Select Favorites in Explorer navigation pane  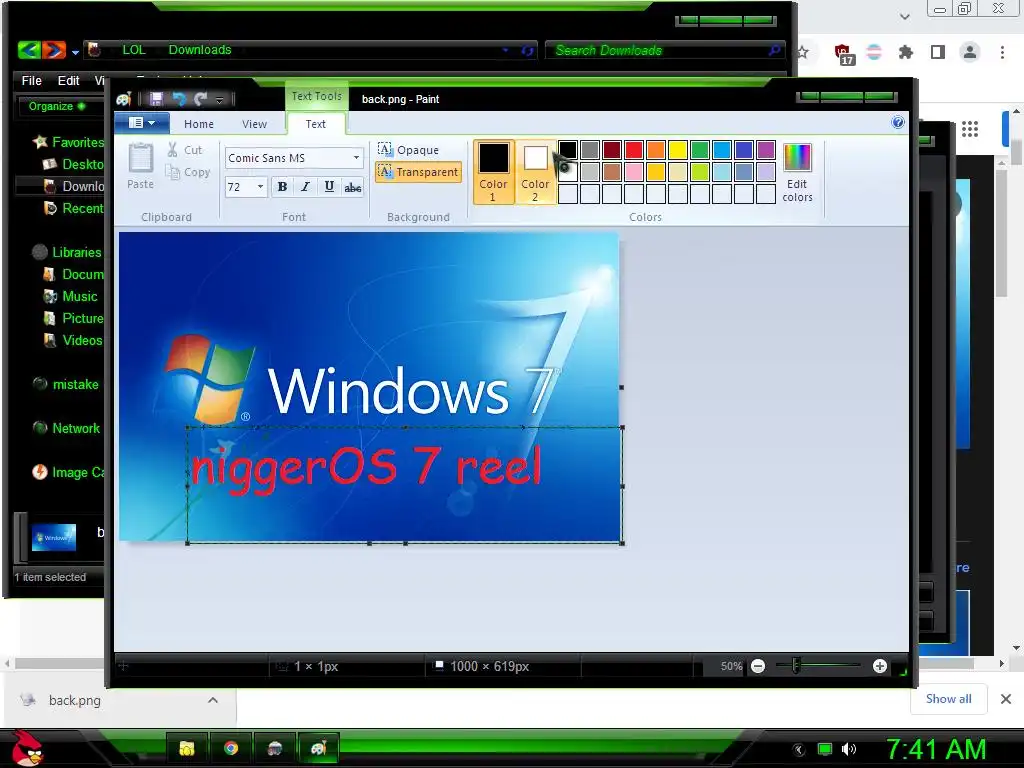(68, 142)
